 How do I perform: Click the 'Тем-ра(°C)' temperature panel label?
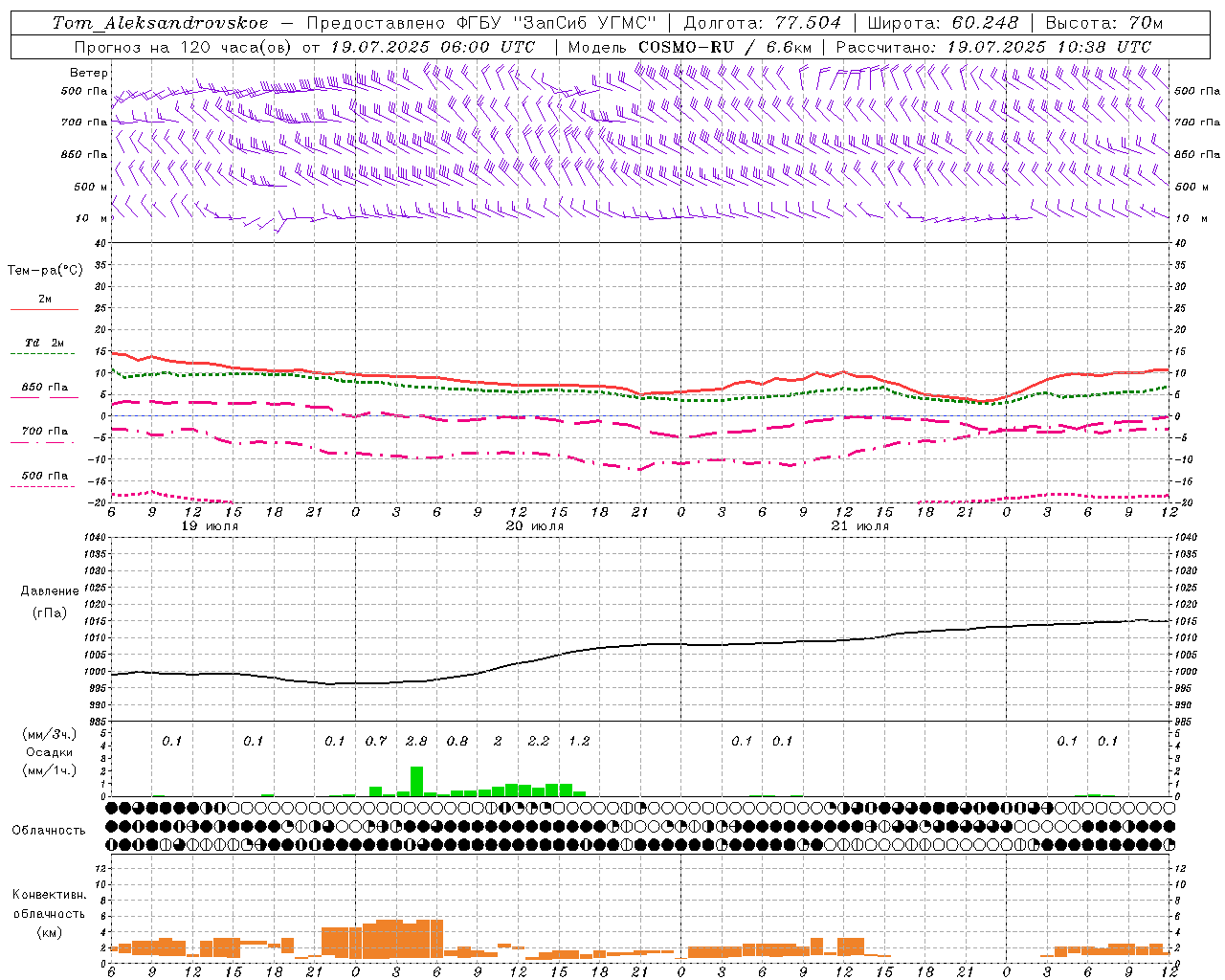click(x=45, y=271)
